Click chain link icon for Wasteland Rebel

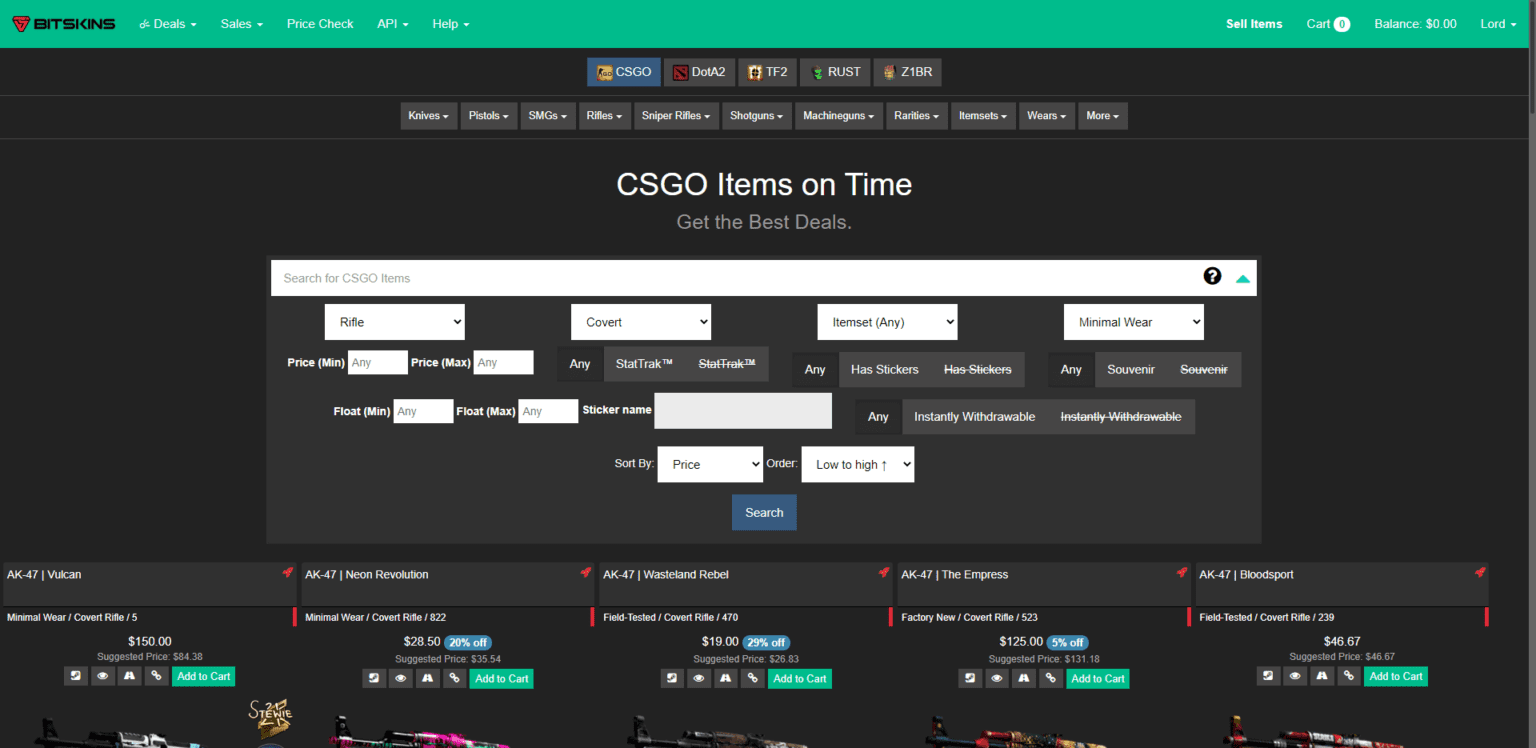click(x=751, y=678)
